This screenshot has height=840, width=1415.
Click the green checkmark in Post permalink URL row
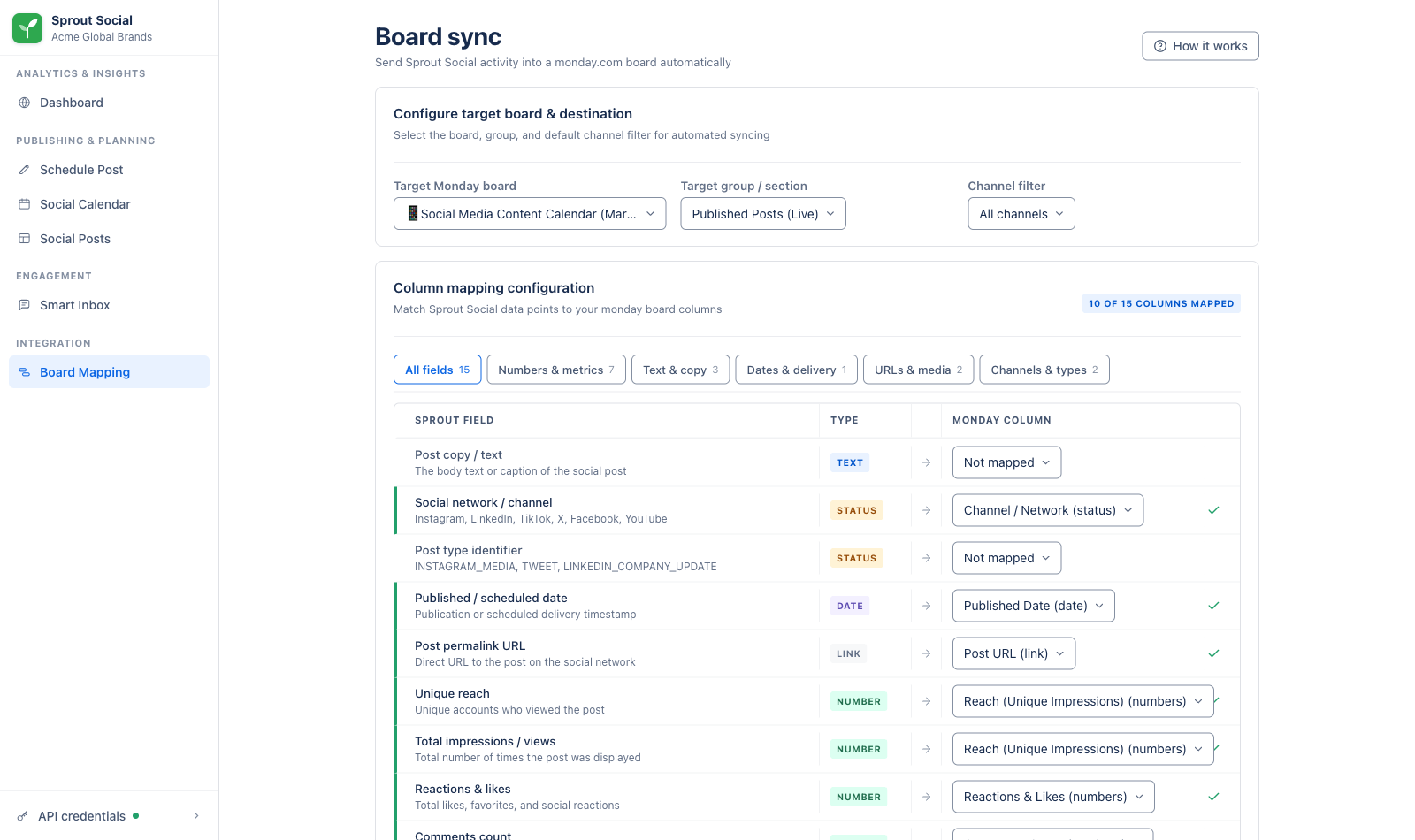coord(1213,653)
